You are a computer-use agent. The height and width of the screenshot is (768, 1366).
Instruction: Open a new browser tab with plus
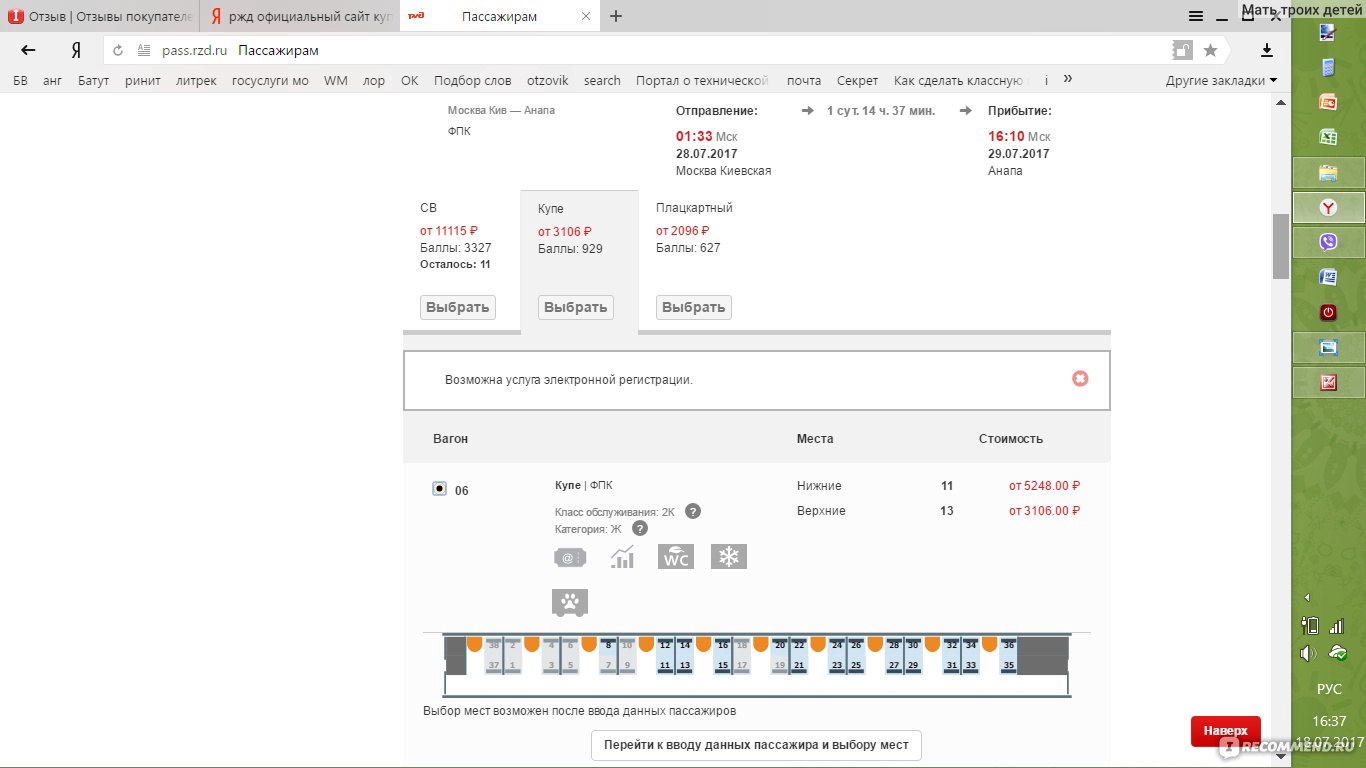616,16
